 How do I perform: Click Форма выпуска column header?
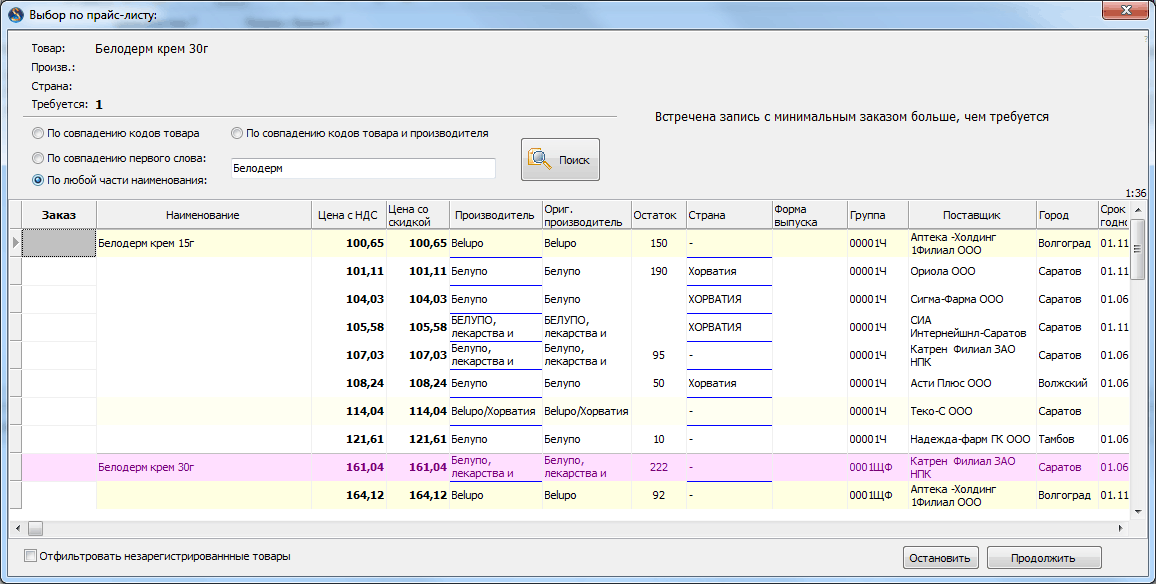click(809, 215)
